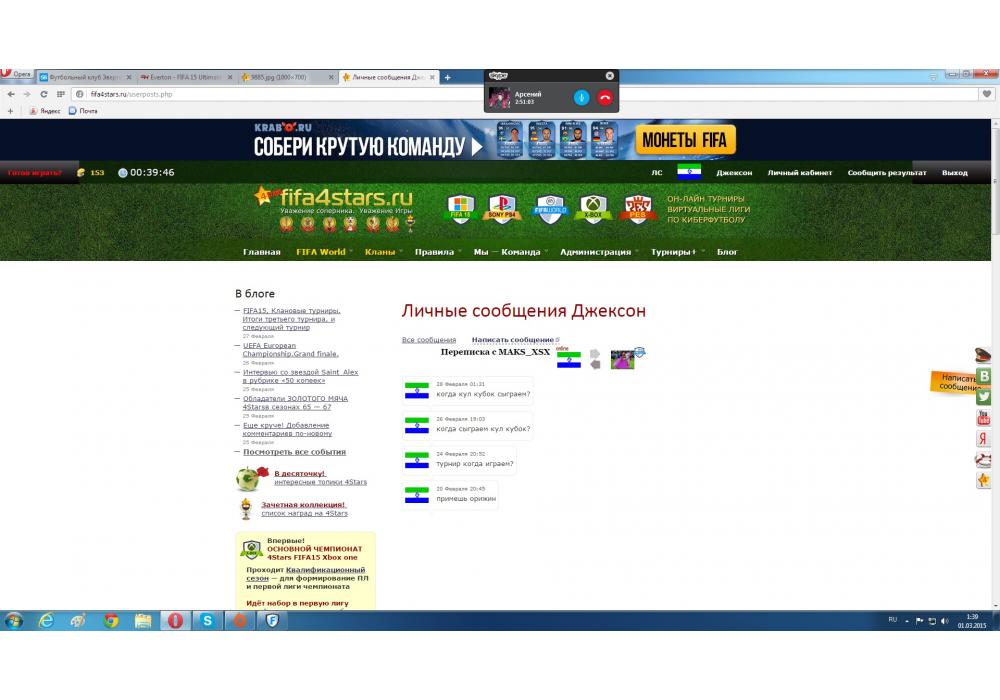Open Зачетная коллекция! awards link
This screenshot has height=700, width=1000.
coord(303,505)
